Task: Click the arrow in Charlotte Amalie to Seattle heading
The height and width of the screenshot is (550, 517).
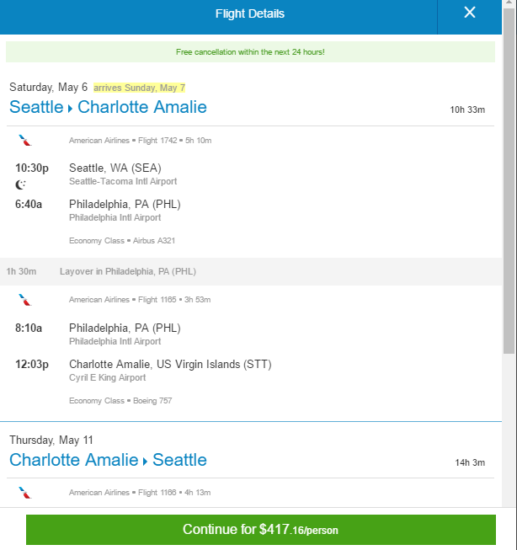Action: tap(145, 461)
